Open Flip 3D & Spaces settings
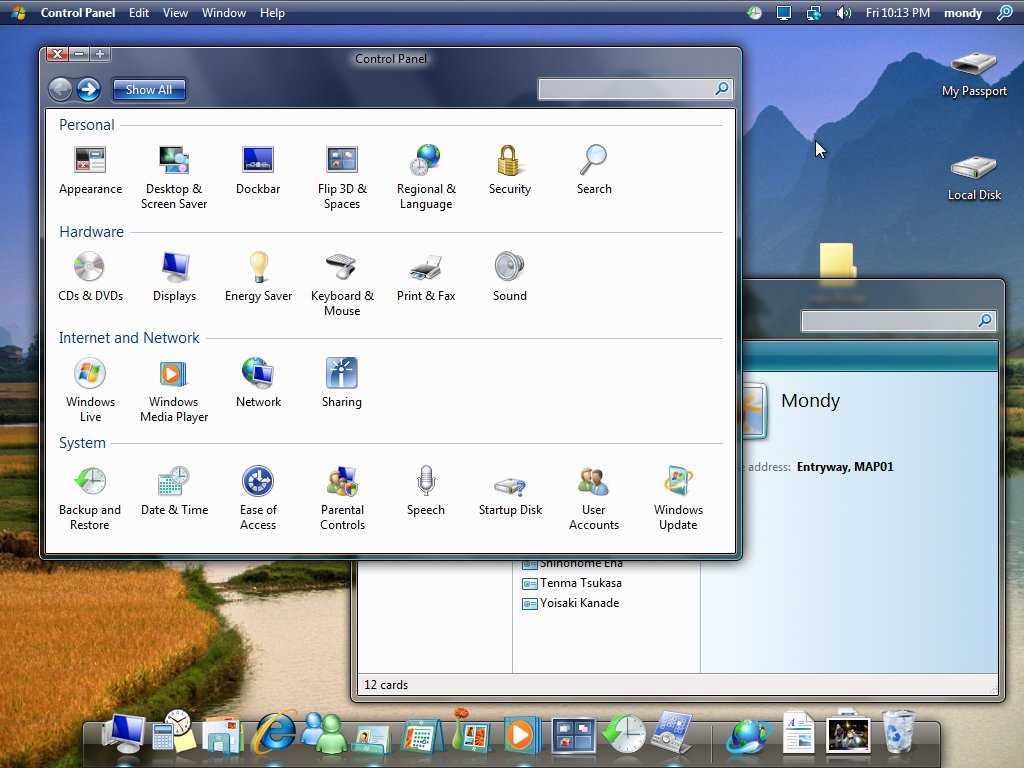The width and height of the screenshot is (1024, 768). 342,160
